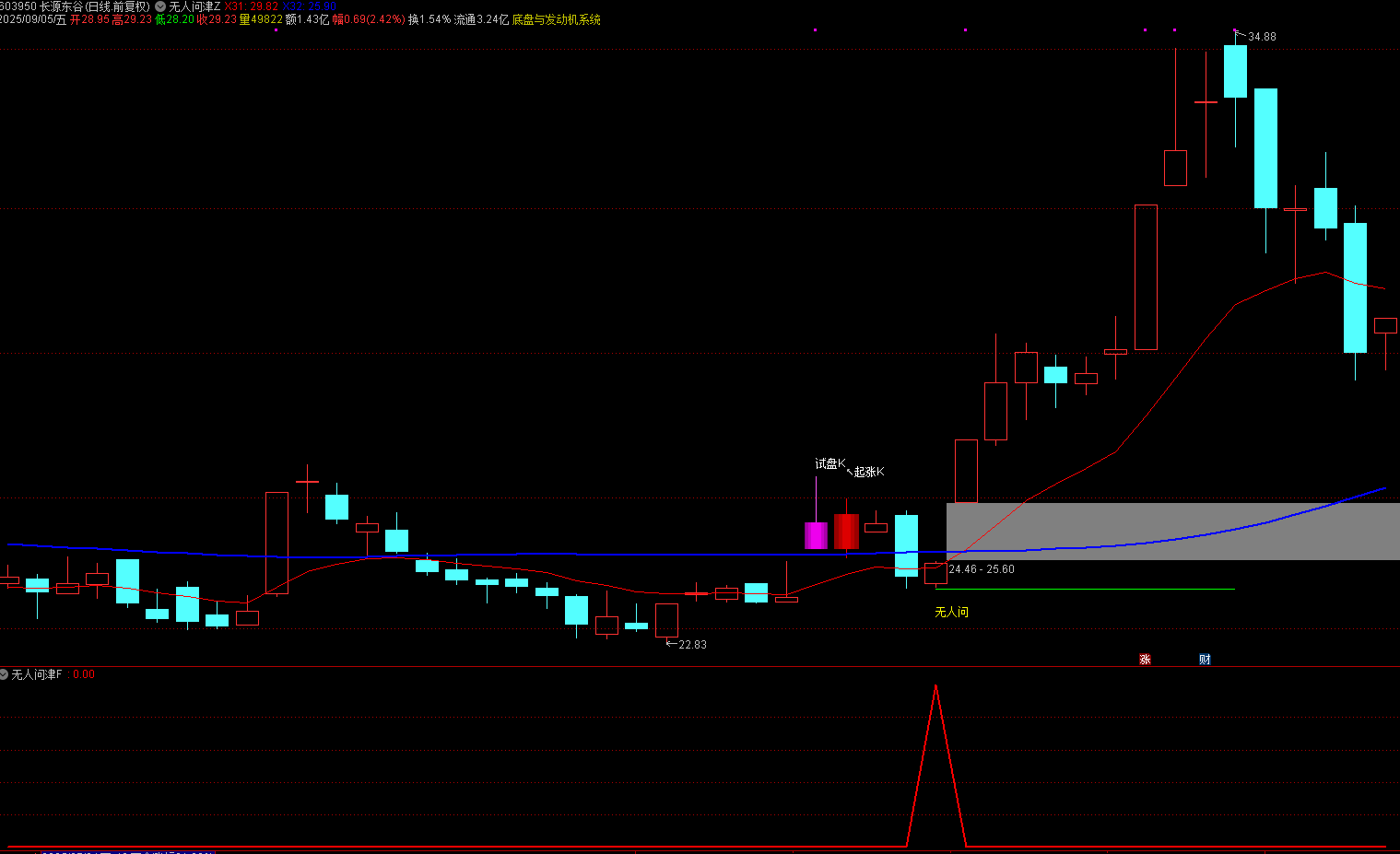
Task: Click the X31: 29.82 indicator value
Action: coord(252,6)
